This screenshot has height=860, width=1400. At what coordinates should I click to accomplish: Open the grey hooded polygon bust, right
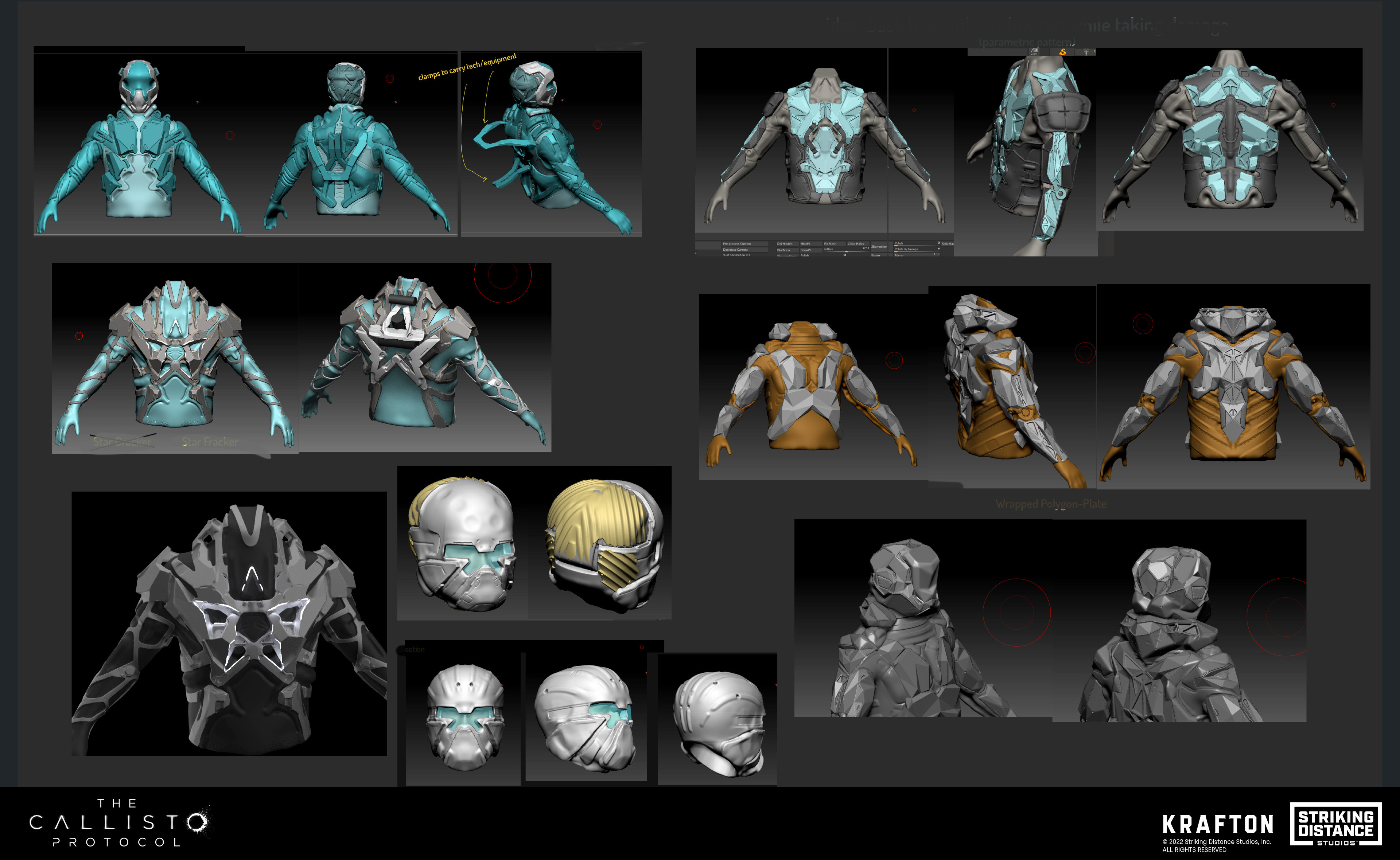coord(1179,621)
